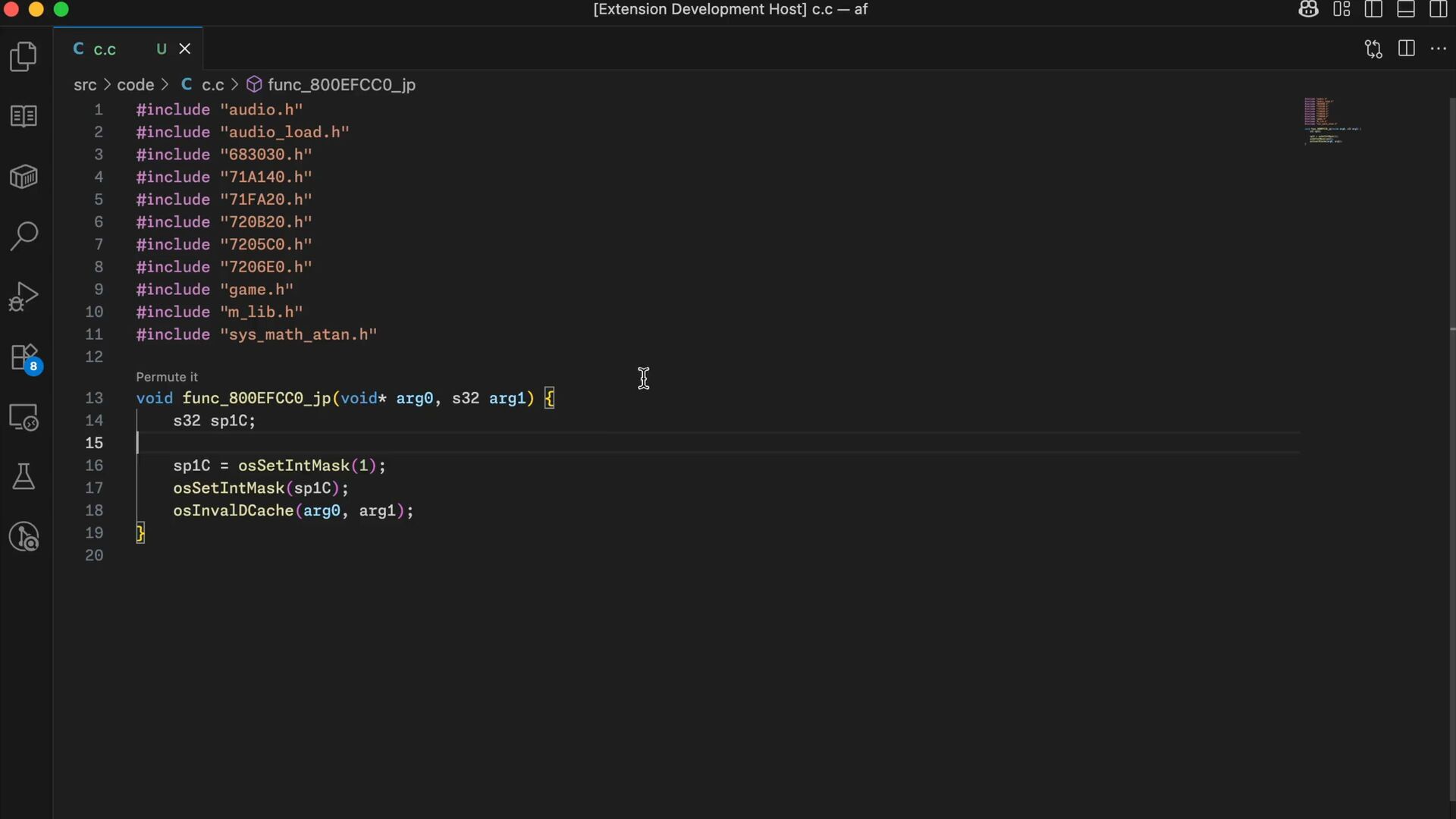Click the 'Permute it' code lens link
The width and height of the screenshot is (1456, 819).
pyautogui.click(x=167, y=377)
